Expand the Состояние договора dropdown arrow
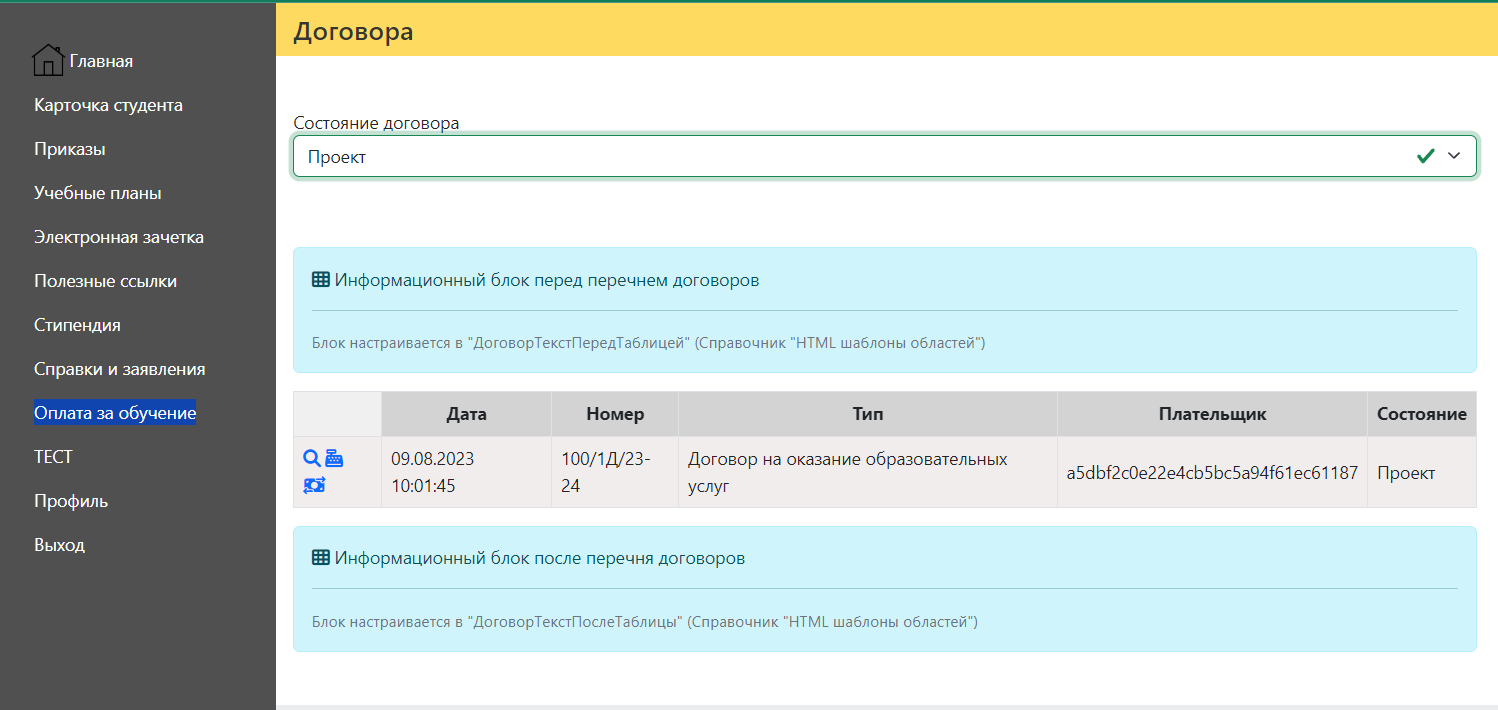The width and height of the screenshot is (1498, 710). click(x=1454, y=156)
